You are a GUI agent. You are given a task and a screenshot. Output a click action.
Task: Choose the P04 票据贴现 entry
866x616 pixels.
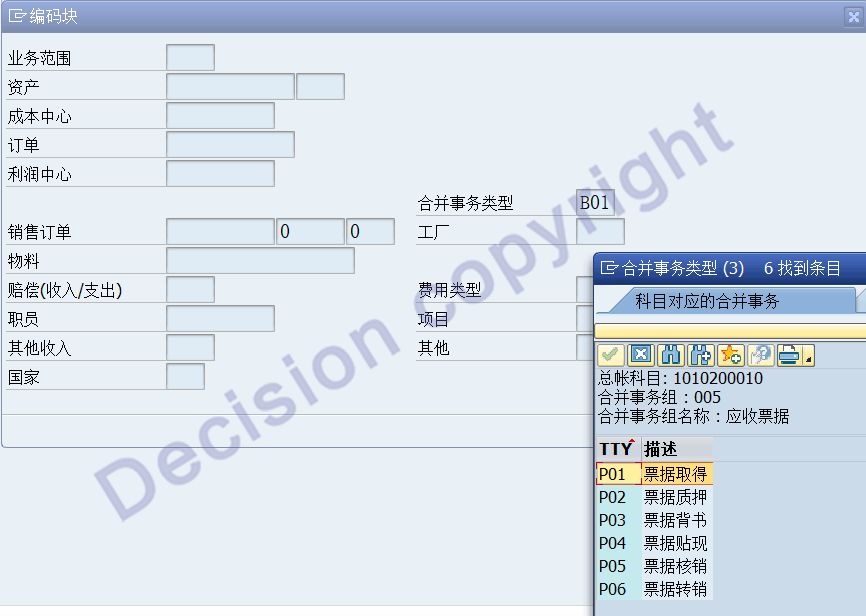[654, 543]
